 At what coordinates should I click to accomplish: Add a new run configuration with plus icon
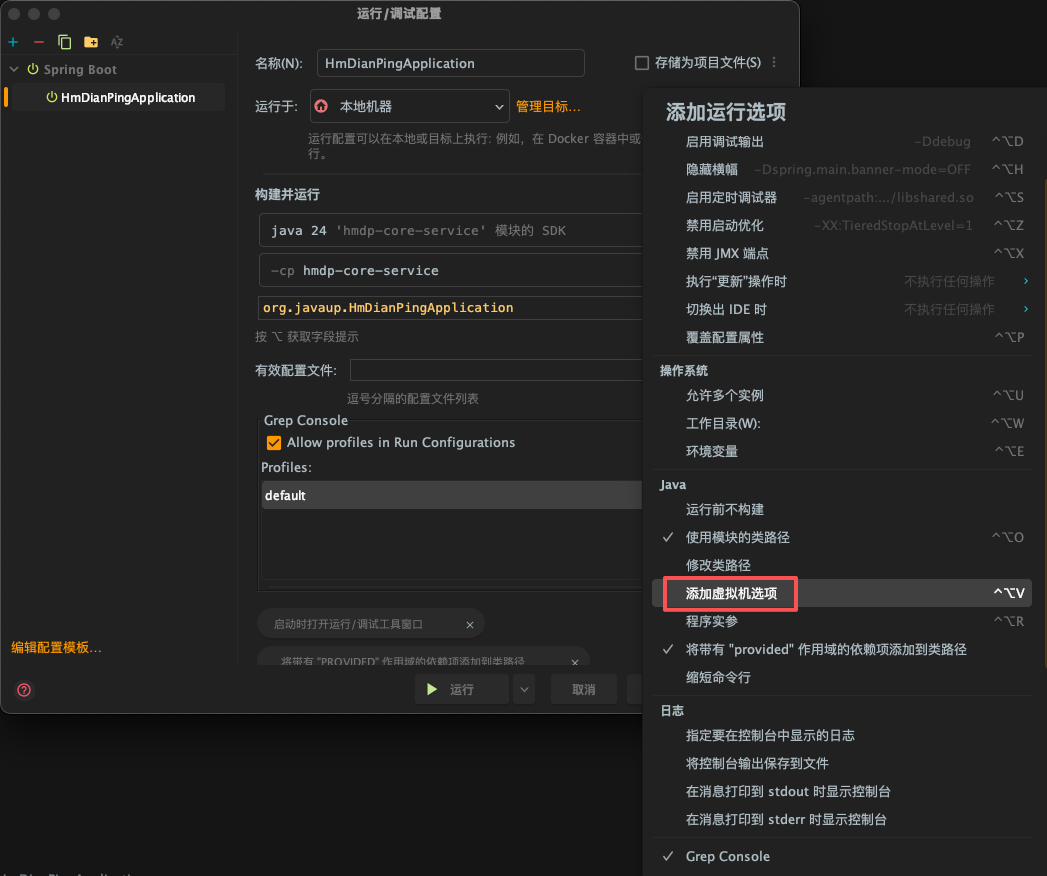click(x=11, y=42)
